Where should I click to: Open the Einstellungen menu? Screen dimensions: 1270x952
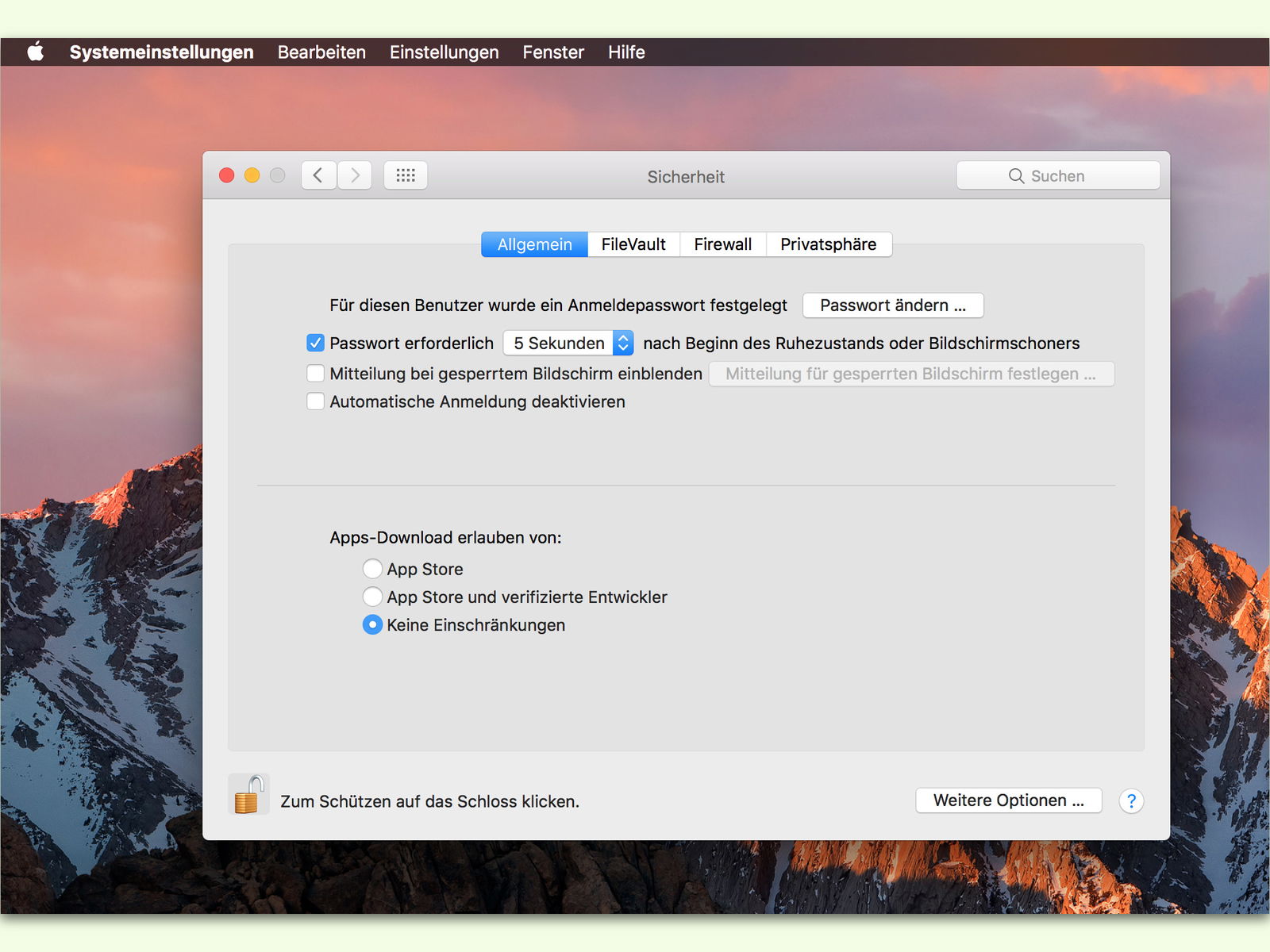click(x=444, y=52)
